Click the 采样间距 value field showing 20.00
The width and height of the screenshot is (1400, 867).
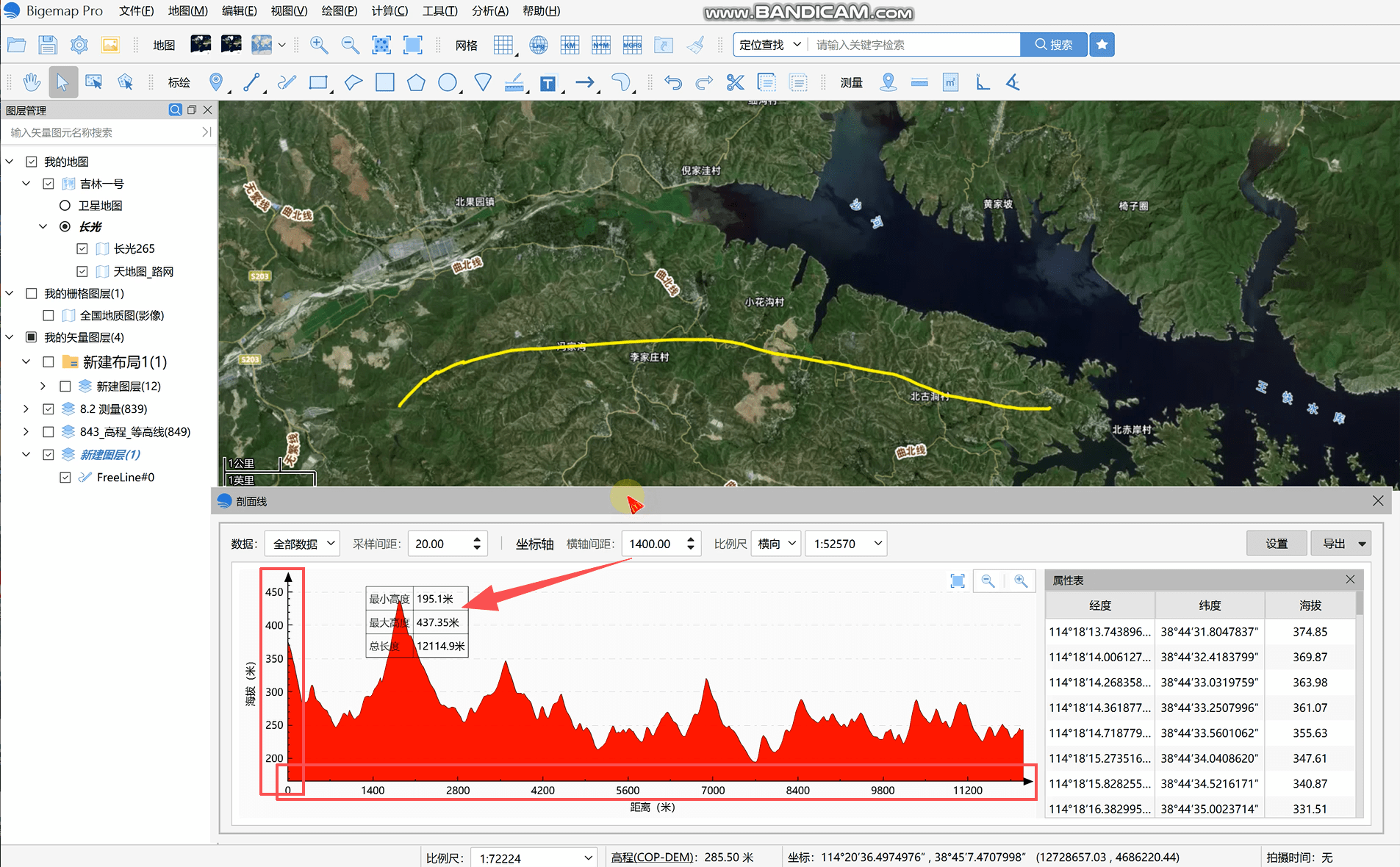[440, 544]
